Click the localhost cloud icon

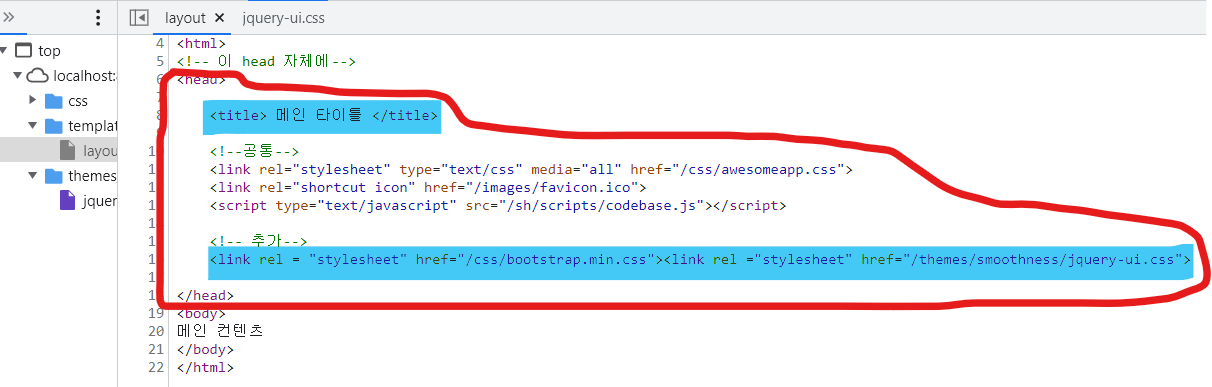[38, 76]
